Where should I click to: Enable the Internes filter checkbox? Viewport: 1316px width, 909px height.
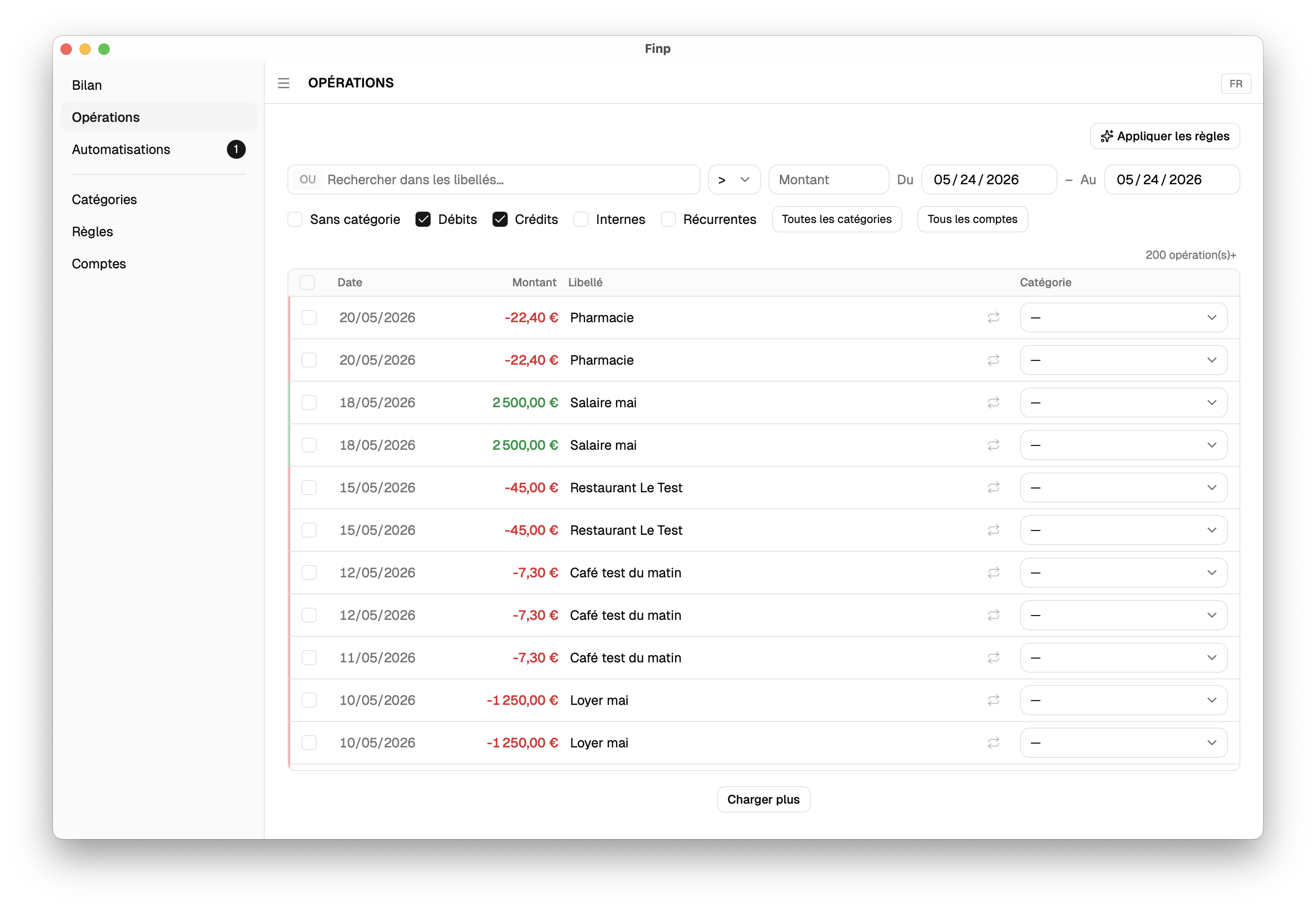click(581, 219)
